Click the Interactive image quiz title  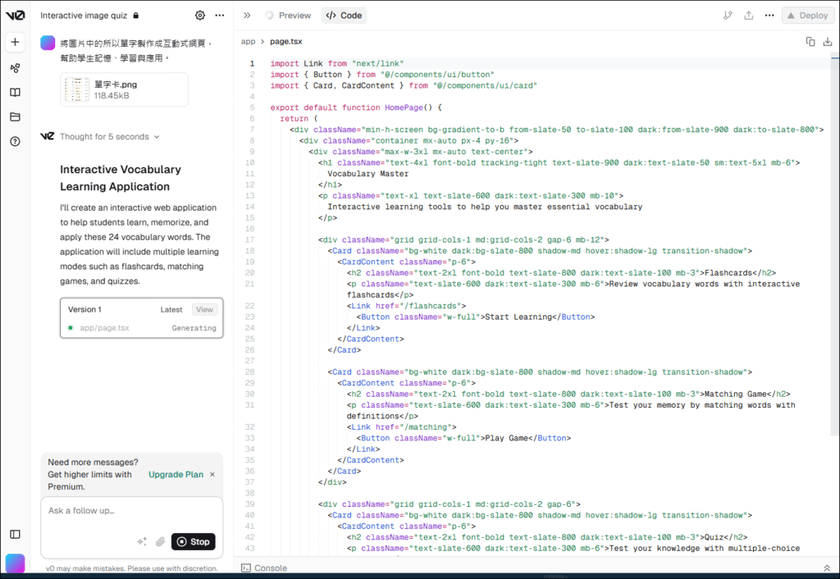84,16
